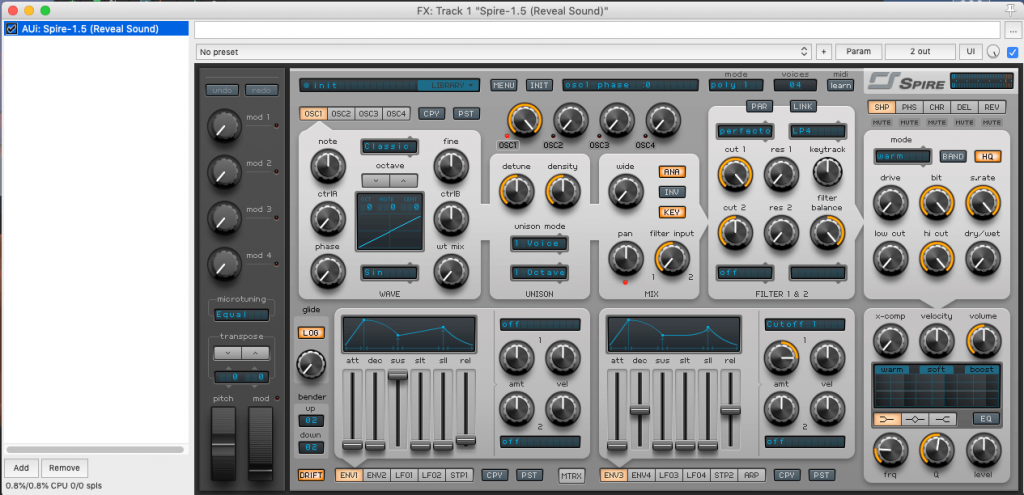Click the oscillator note knob
The width and height of the screenshot is (1024, 495).
327,166
